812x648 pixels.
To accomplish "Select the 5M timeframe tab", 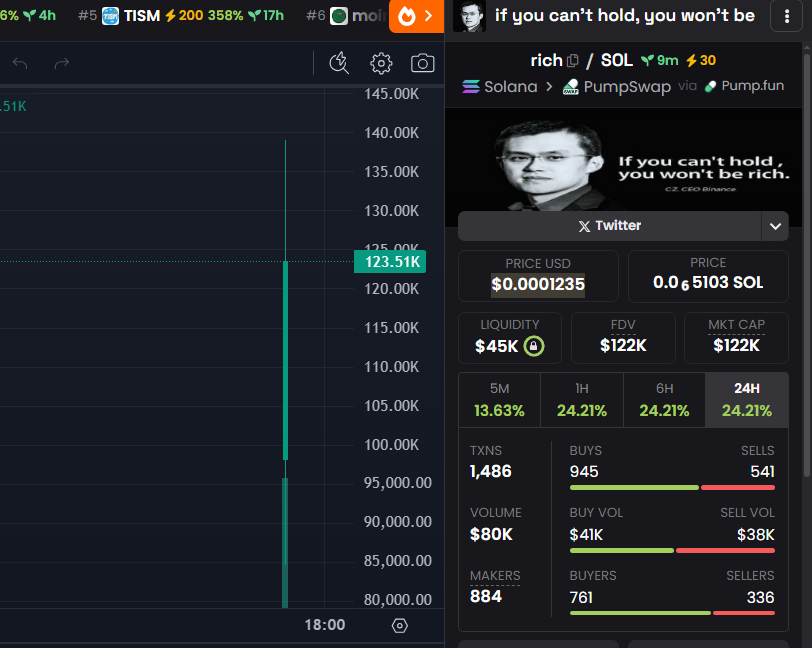I will pyautogui.click(x=499, y=400).
